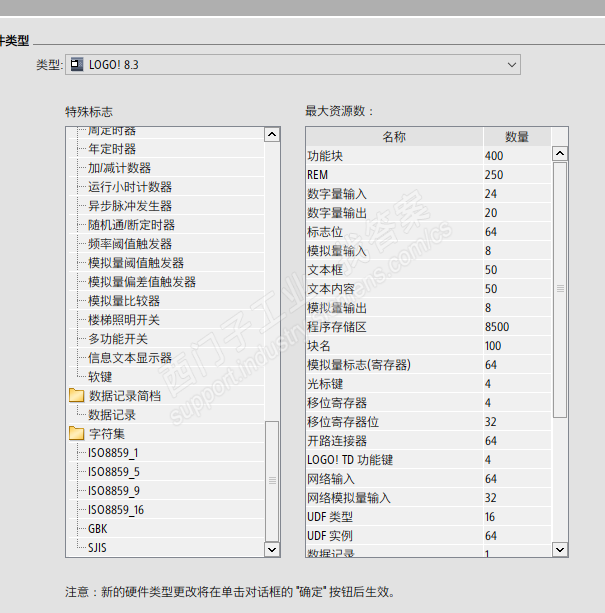The height and width of the screenshot is (613, 605).
Task: Select the 网络输入 row
Action: (428, 479)
